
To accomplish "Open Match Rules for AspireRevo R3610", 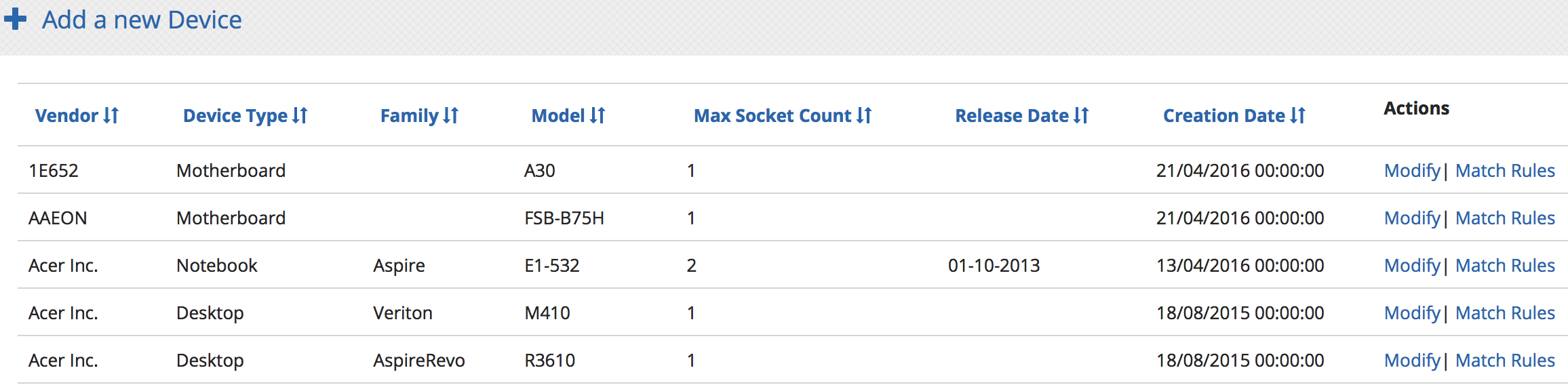I will pos(1505,361).
